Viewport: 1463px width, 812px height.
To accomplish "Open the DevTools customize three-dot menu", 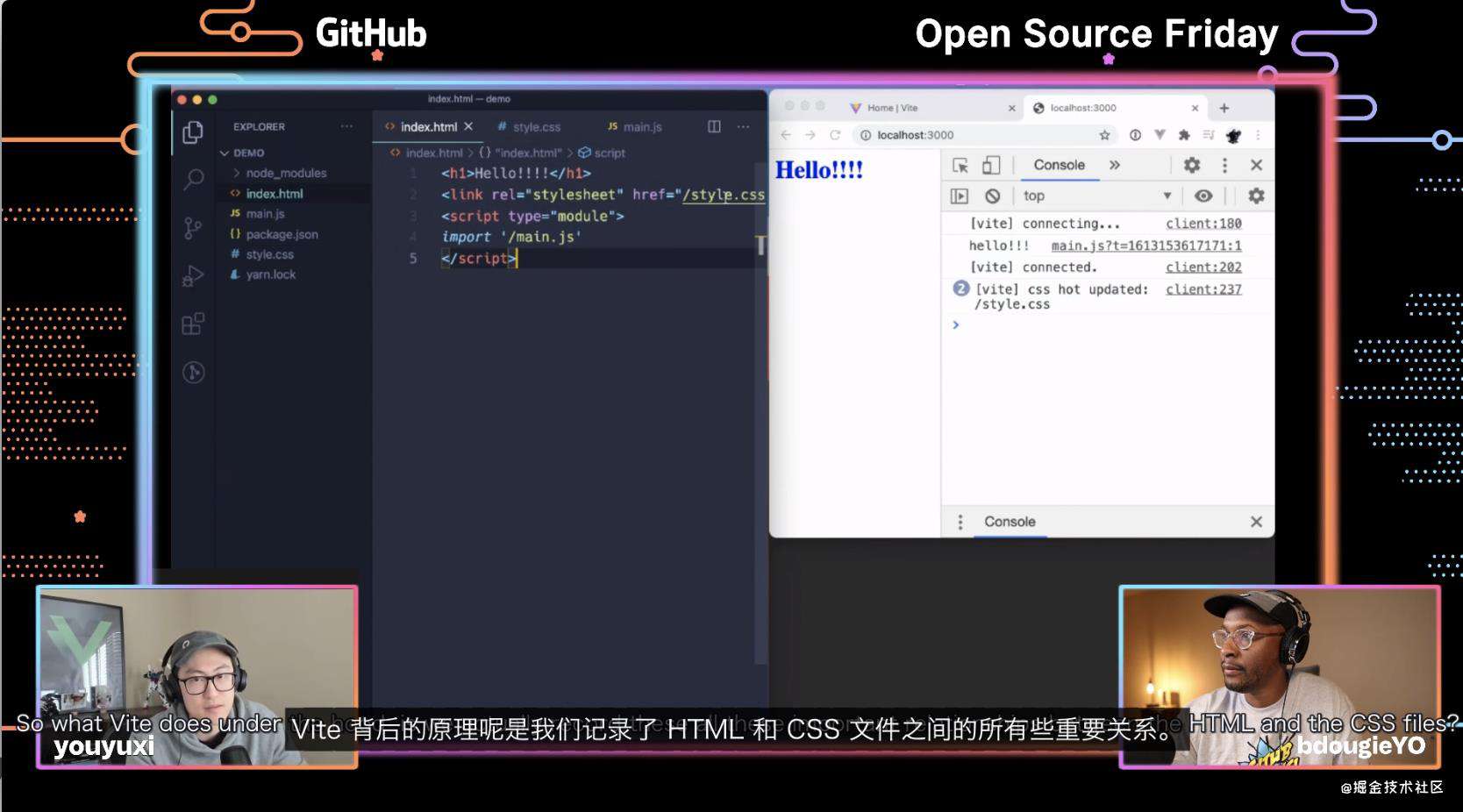I will click(1224, 165).
